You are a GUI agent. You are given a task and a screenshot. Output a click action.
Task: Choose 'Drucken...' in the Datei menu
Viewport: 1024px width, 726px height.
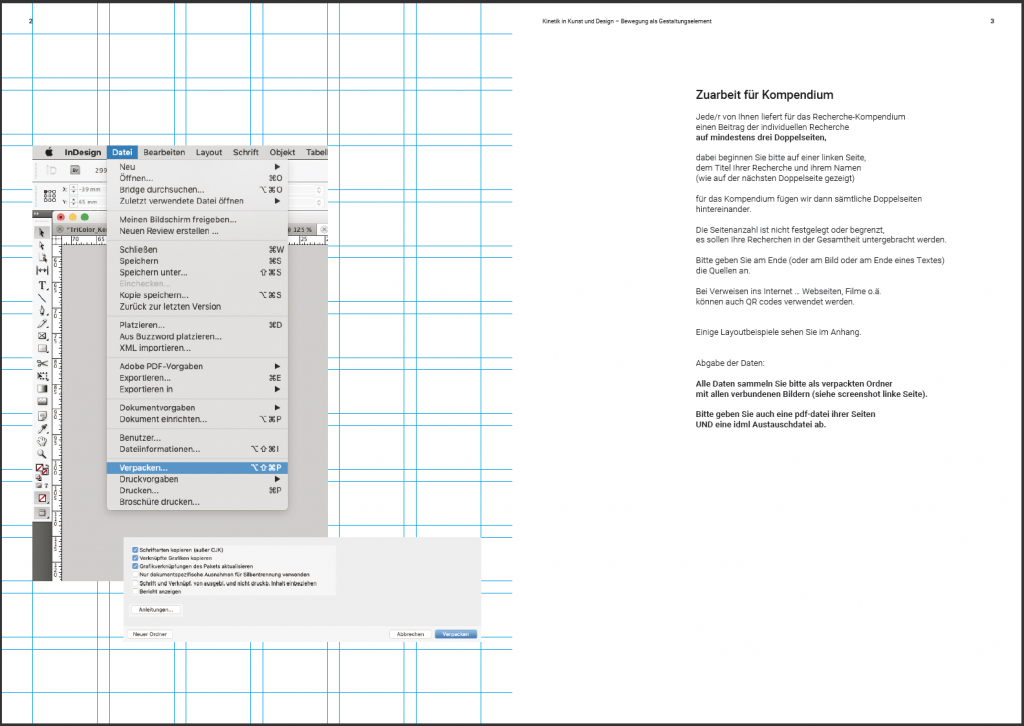[x=197, y=490]
